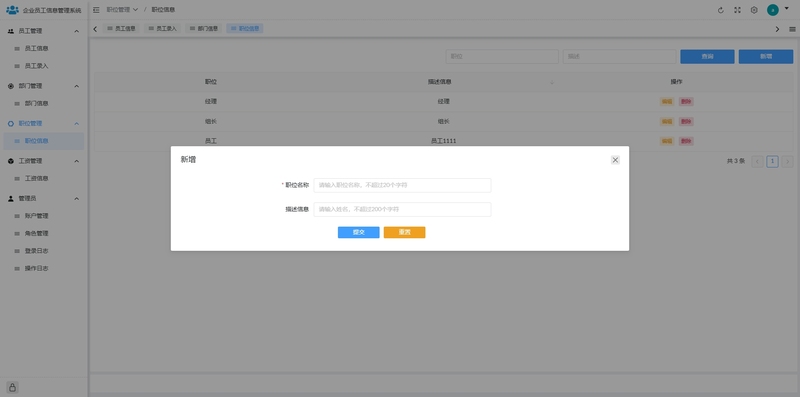Click the 职位信息 breadcrumb text
The image size is (800, 397).
163,10
